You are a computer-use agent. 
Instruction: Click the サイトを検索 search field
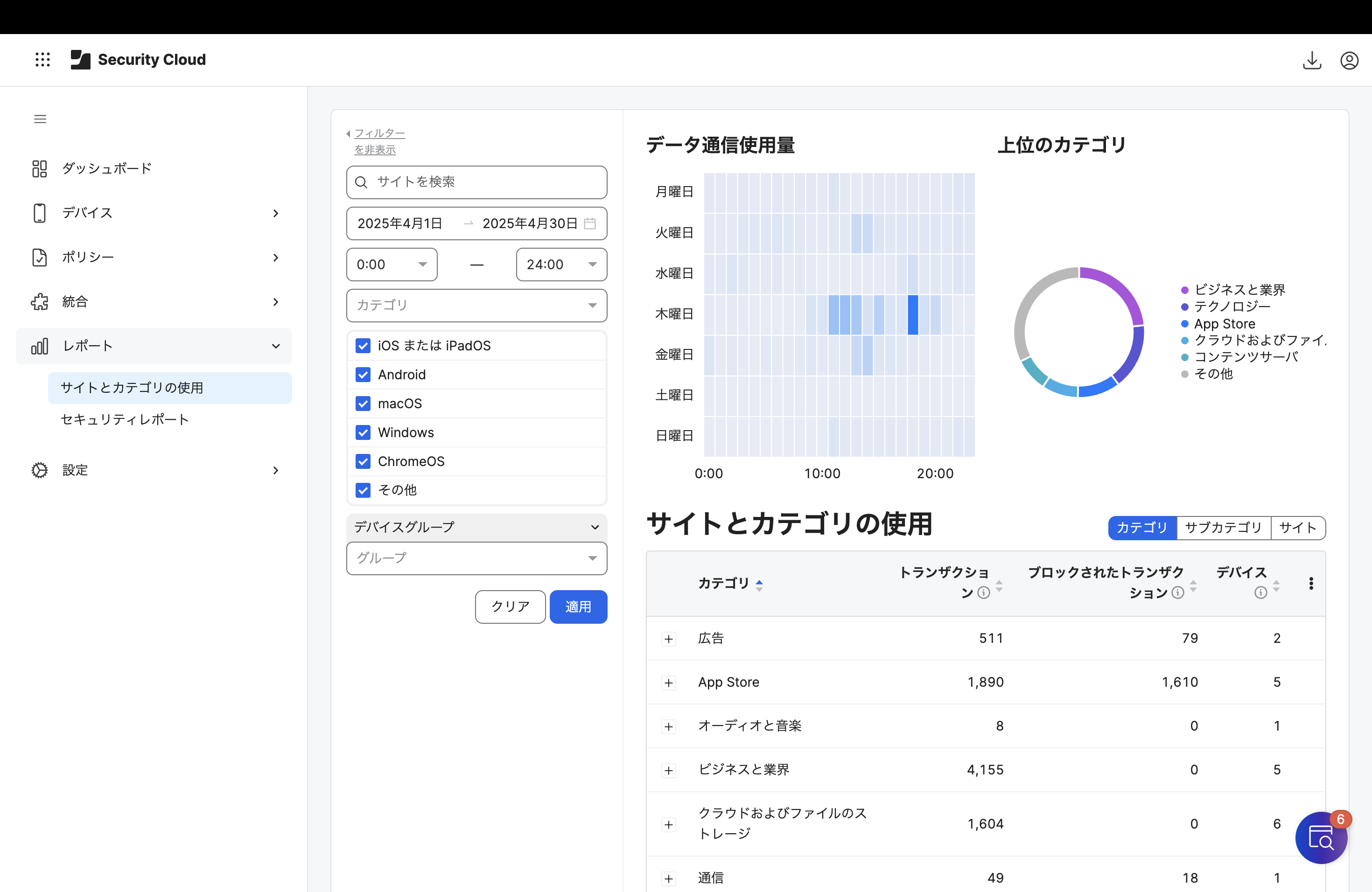[x=476, y=182]
